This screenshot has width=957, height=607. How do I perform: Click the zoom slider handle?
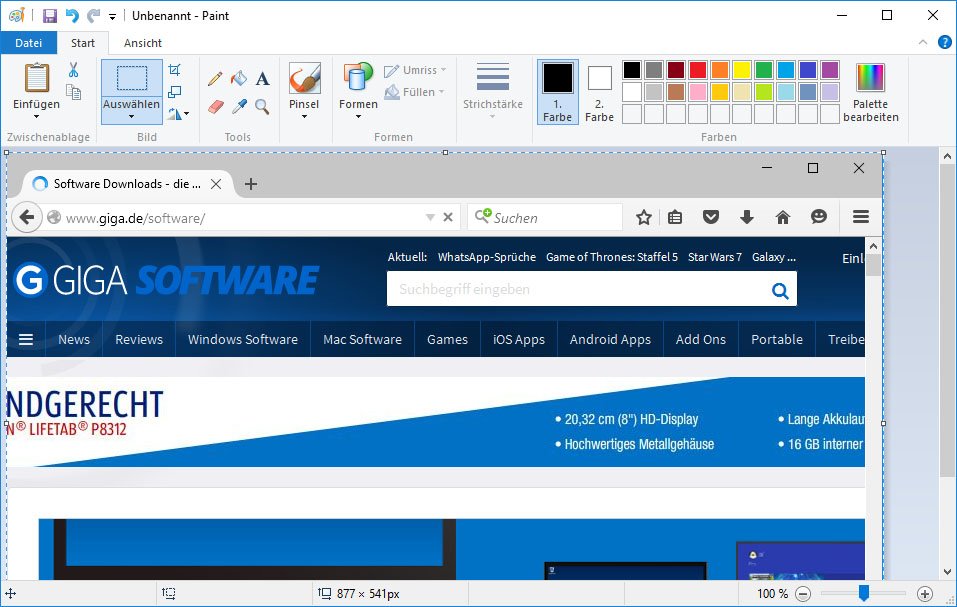(x=864, y=593)
